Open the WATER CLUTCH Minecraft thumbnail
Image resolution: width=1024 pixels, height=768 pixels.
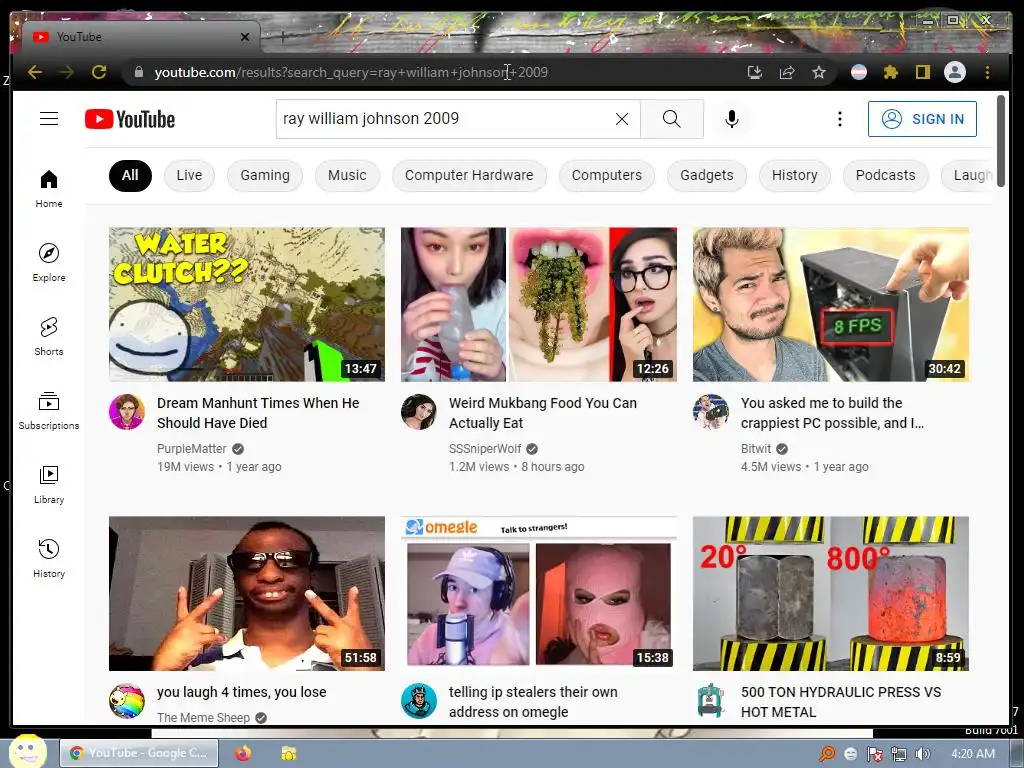[247, 304]
